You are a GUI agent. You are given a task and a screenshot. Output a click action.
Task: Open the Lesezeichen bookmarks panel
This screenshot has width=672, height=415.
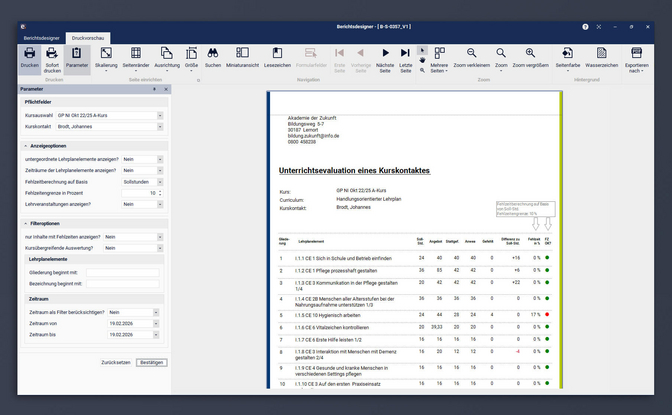pyautogui.click(x=277, y=58)
